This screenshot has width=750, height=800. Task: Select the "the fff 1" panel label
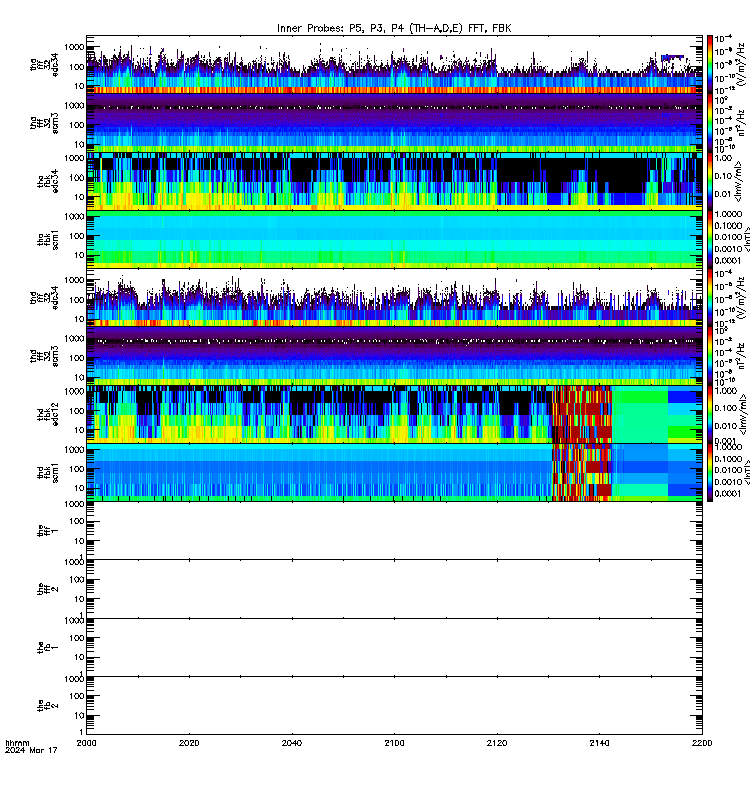[48, 531]
